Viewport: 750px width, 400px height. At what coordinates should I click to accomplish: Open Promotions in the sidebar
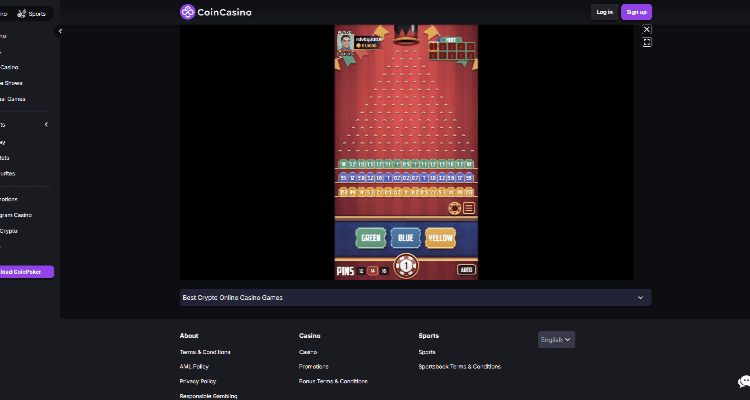point(9,199)
